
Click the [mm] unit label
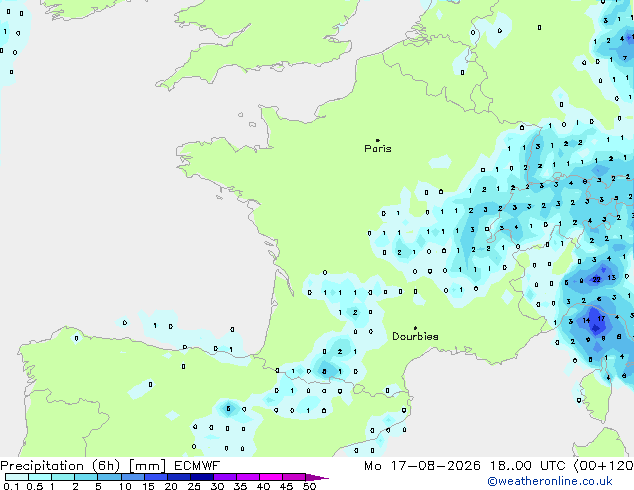click(148, 466)
